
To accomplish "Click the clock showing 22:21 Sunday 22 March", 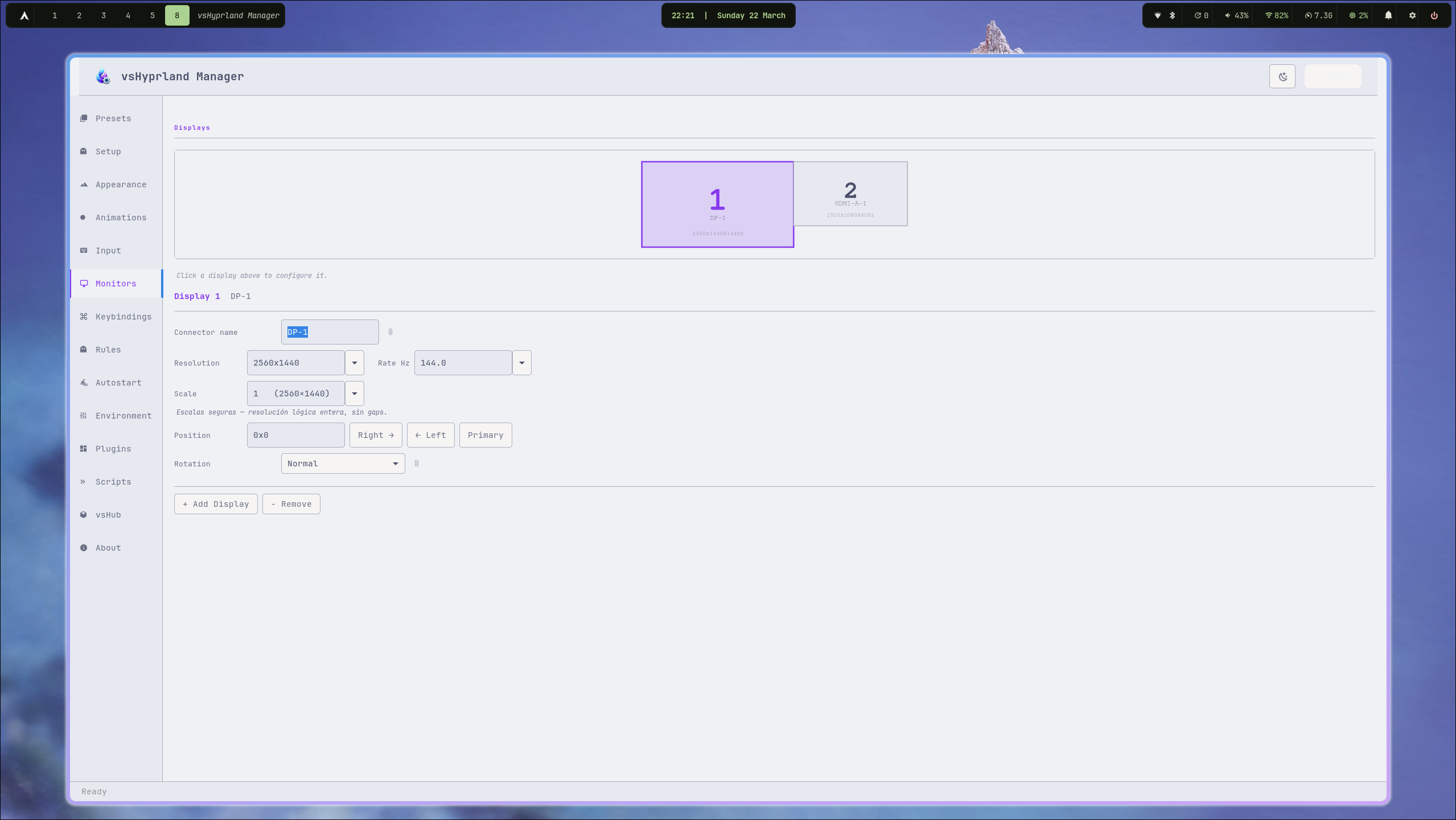I will click(x=729, y=15).
